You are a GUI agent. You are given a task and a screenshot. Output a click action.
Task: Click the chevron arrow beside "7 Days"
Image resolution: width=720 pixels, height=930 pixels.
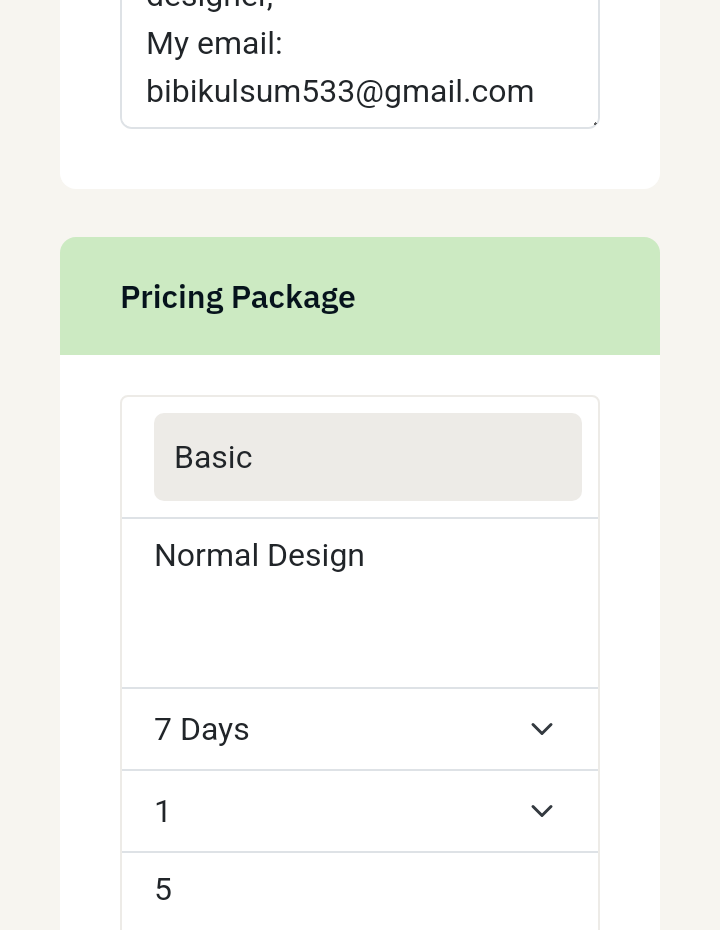click(542, 729)
